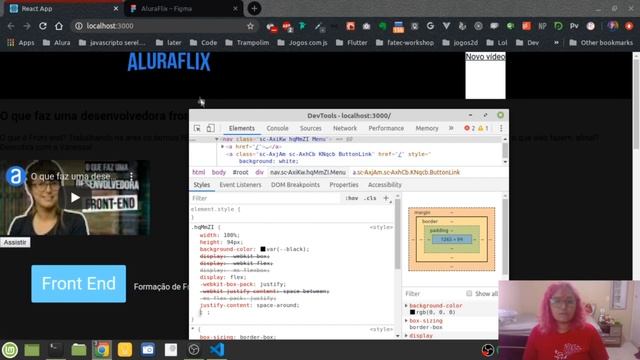640x360 pixels.
Task: Open the Alura bookmarks folder
Action: point(57,42)
